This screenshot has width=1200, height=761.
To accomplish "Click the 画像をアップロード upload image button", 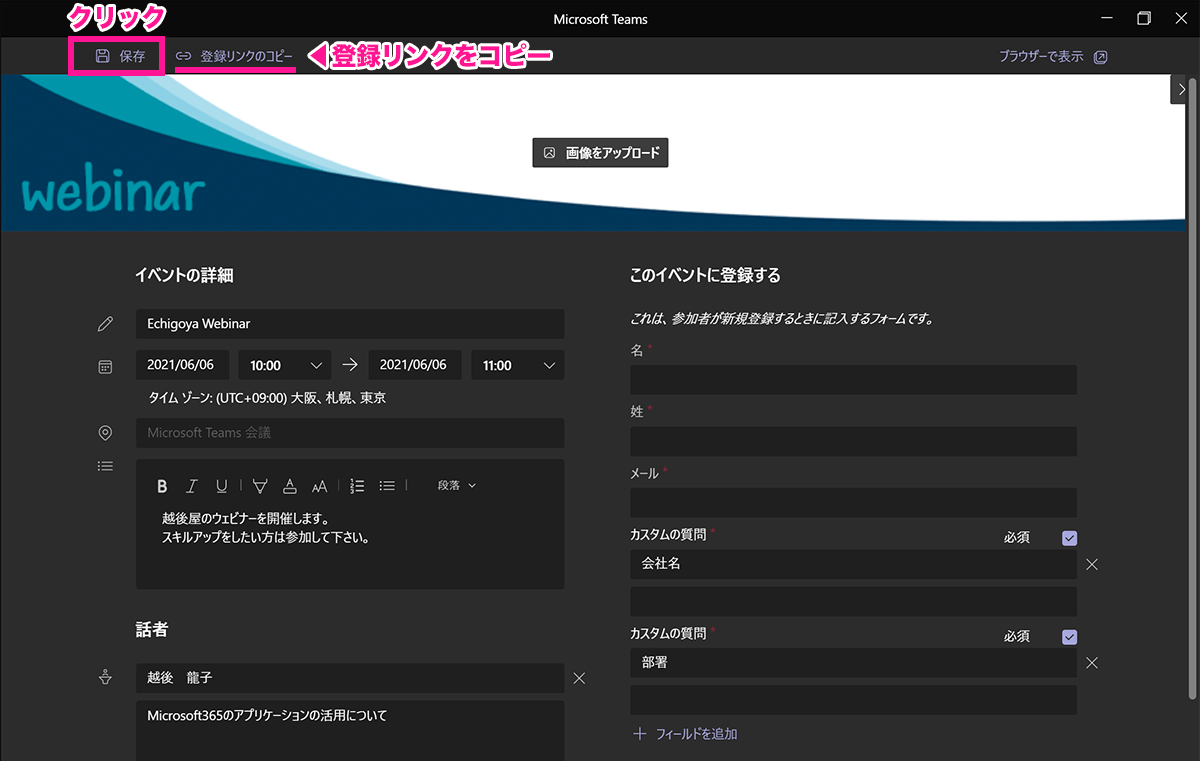I will 600,152.
